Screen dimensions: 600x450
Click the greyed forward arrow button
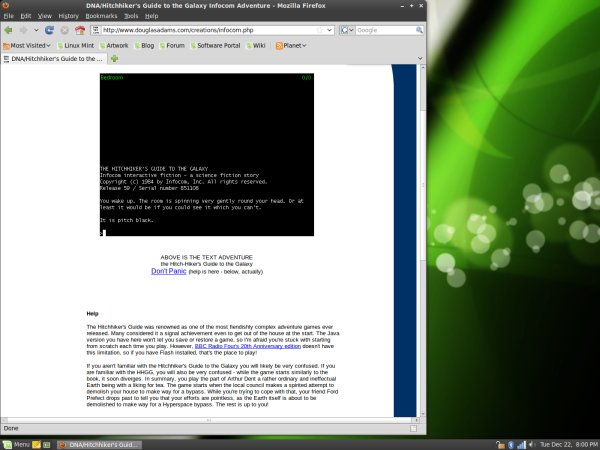click(x=24, y=30)
